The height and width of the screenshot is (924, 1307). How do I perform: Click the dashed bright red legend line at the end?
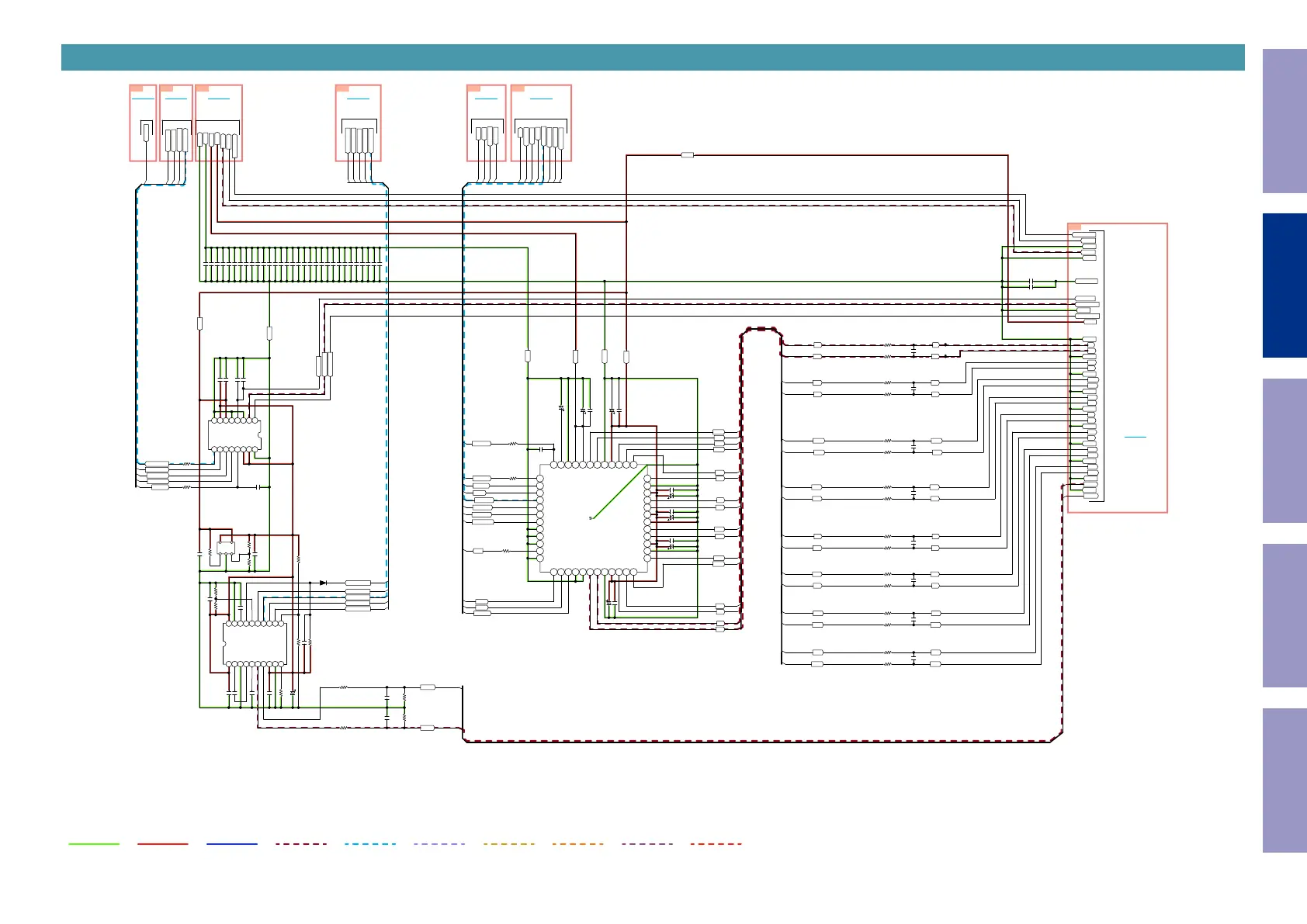pos(716,844)
